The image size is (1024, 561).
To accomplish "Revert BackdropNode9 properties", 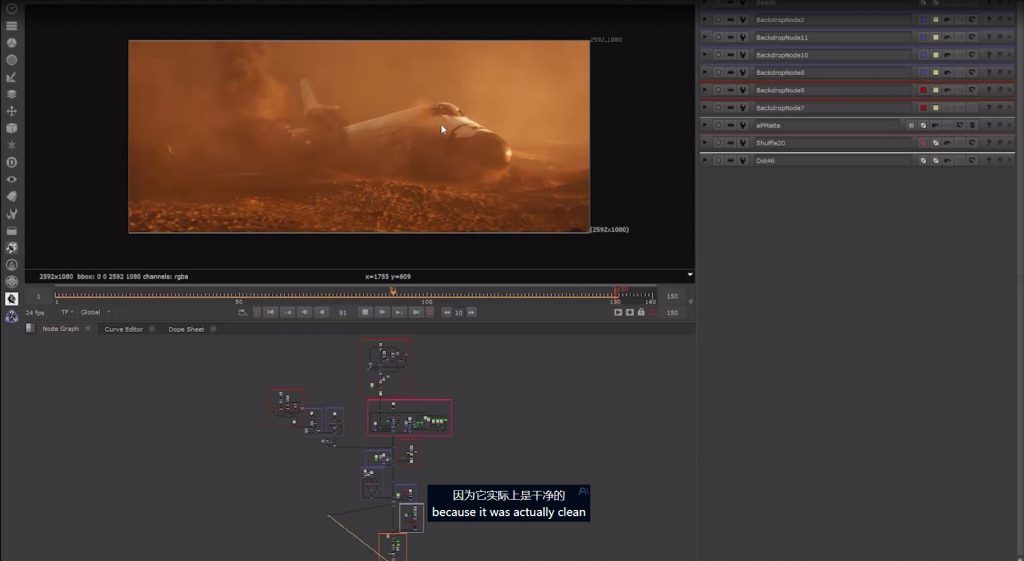I will tap(972, 90).
